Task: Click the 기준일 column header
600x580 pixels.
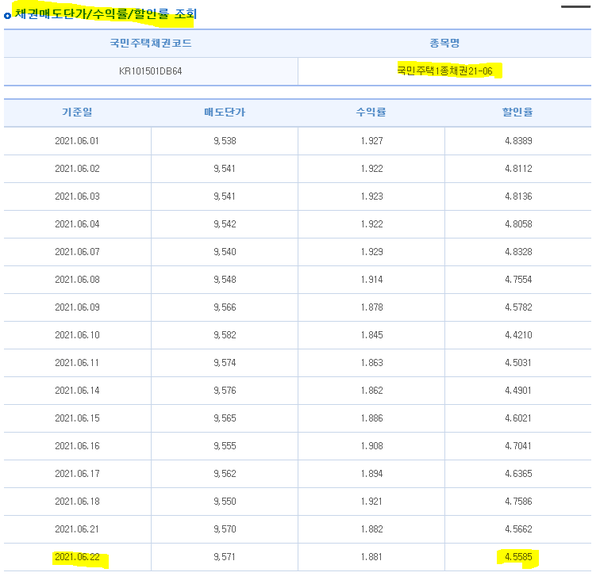Action: pyautogui.click(x=77, y=112)
